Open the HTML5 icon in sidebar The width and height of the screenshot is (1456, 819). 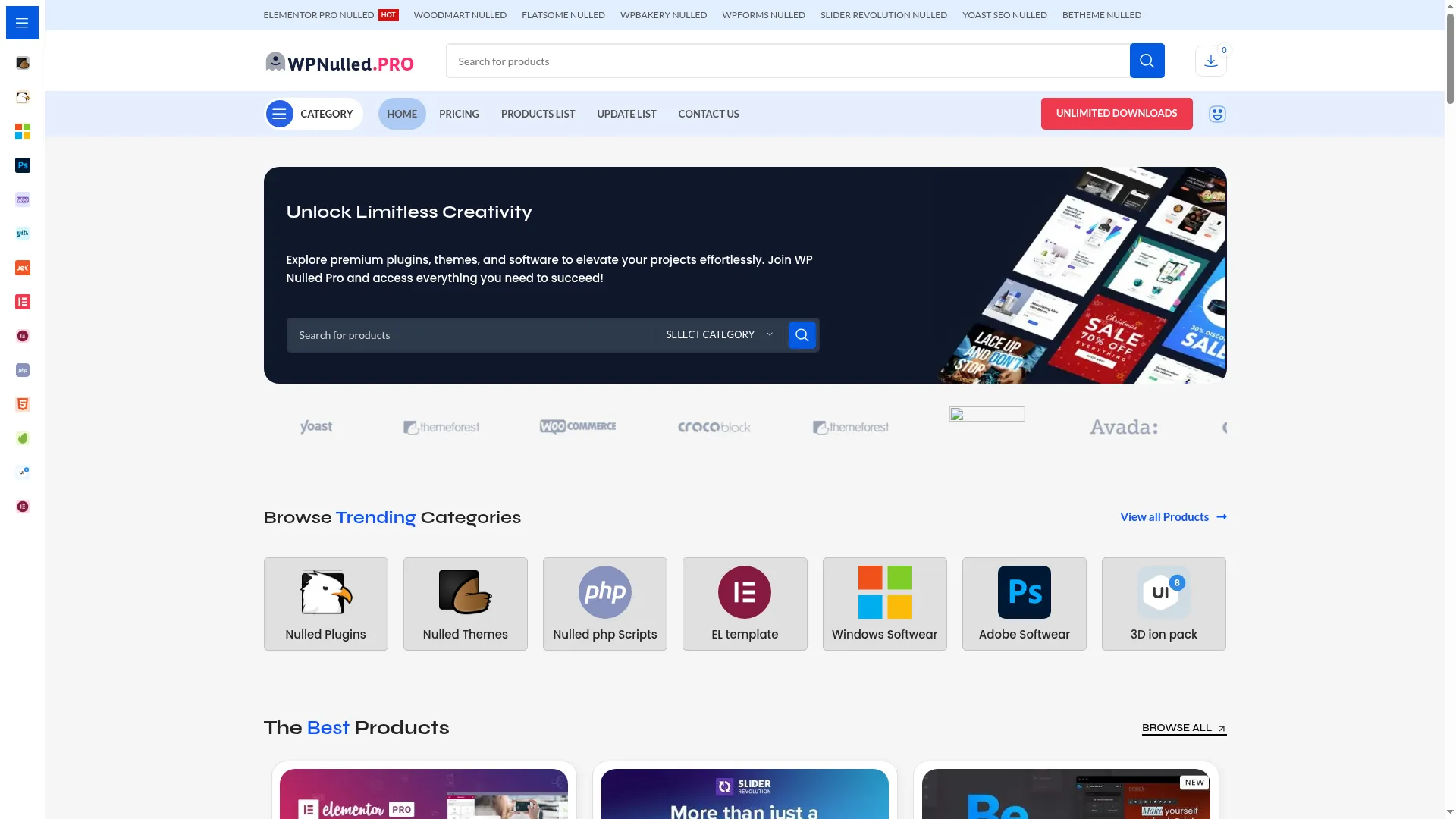click(x=23, y=404)
